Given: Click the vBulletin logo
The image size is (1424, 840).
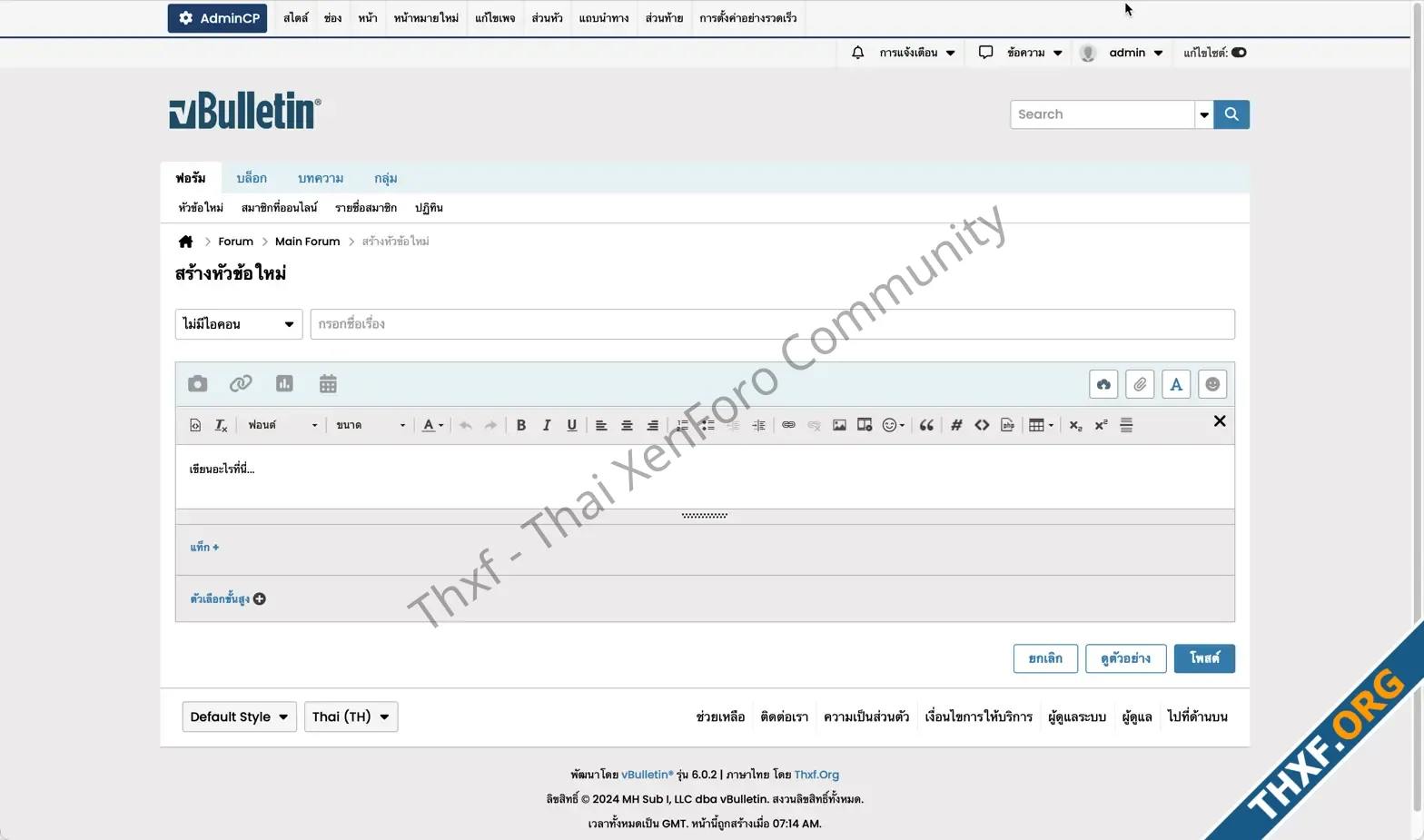Looking at the screenshot, I should [245, 111].
